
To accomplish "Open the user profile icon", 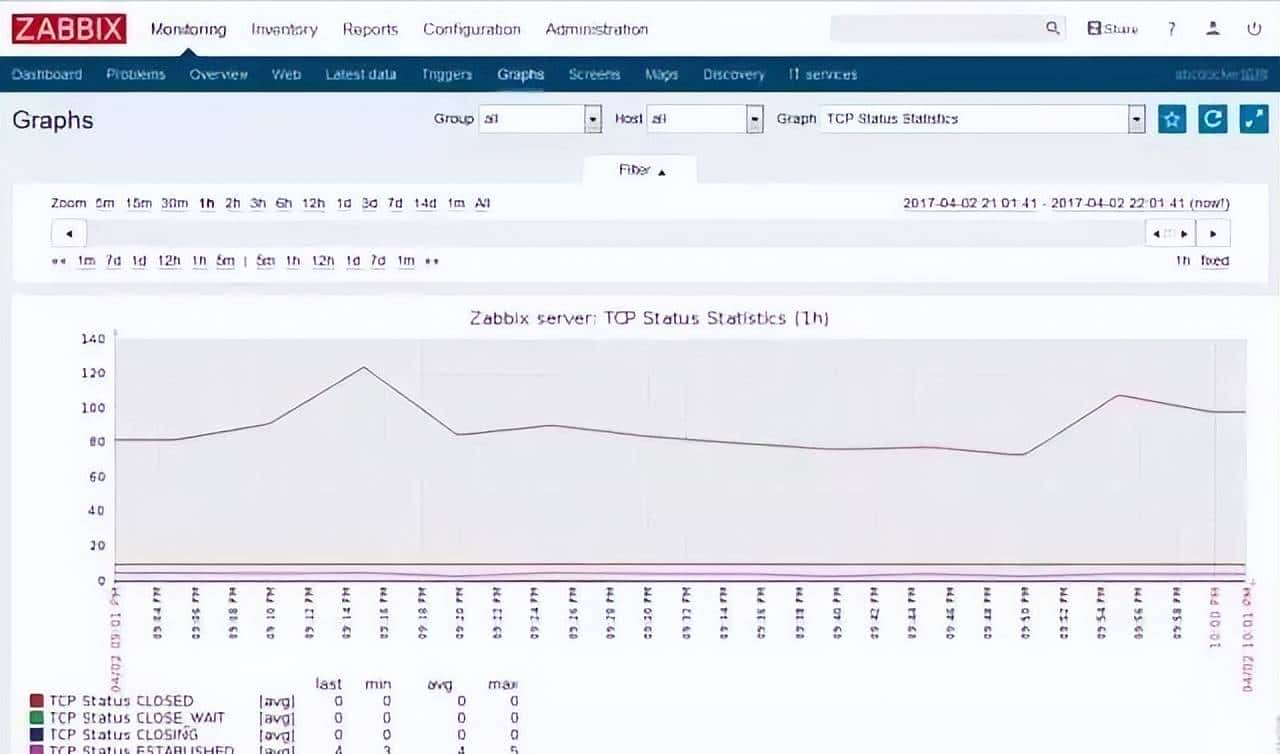I will 1213,29.
